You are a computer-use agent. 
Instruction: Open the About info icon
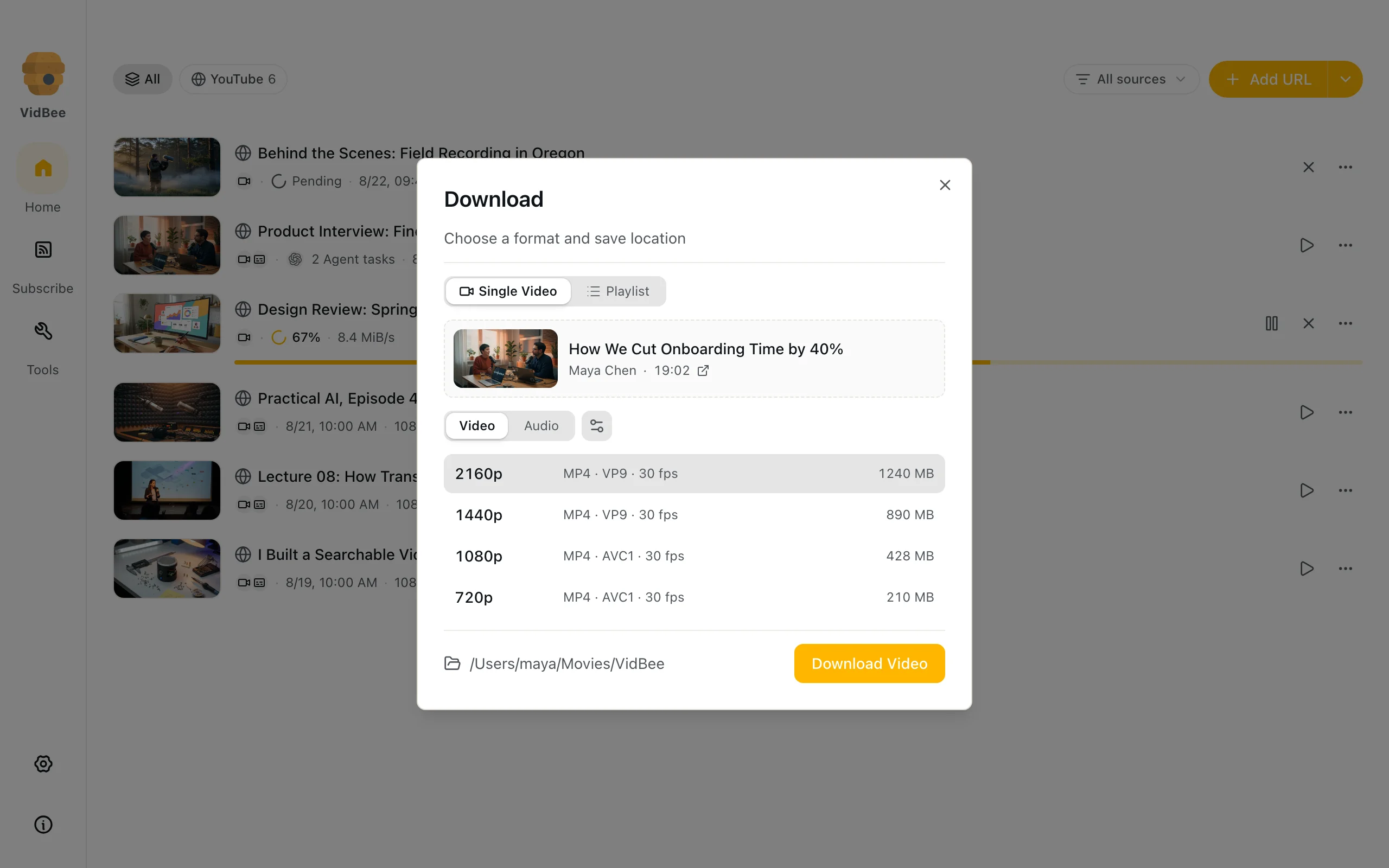43,825
